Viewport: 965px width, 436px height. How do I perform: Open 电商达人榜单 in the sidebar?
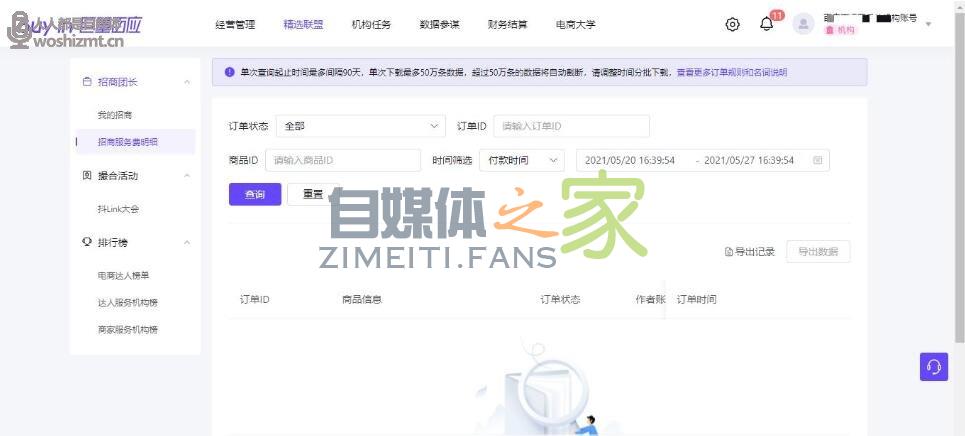coord(123,275)
